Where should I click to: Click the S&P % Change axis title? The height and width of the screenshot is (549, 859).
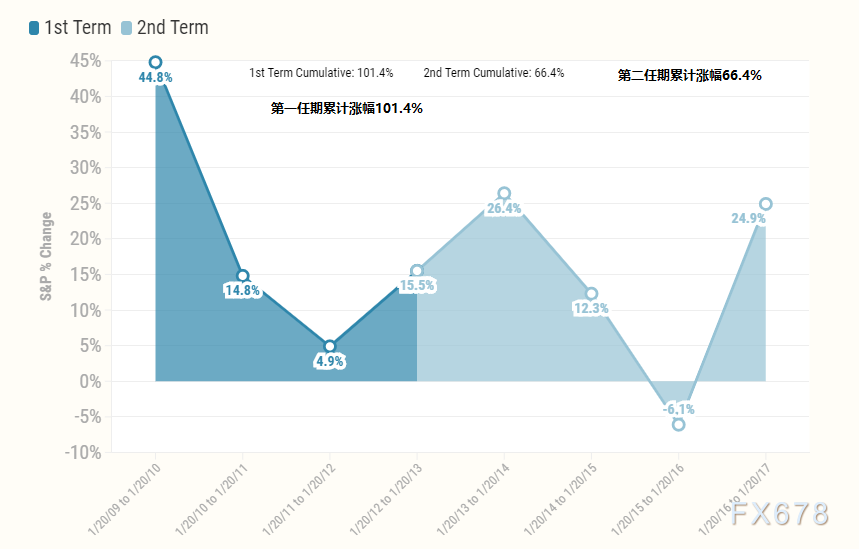coord(46,257)
